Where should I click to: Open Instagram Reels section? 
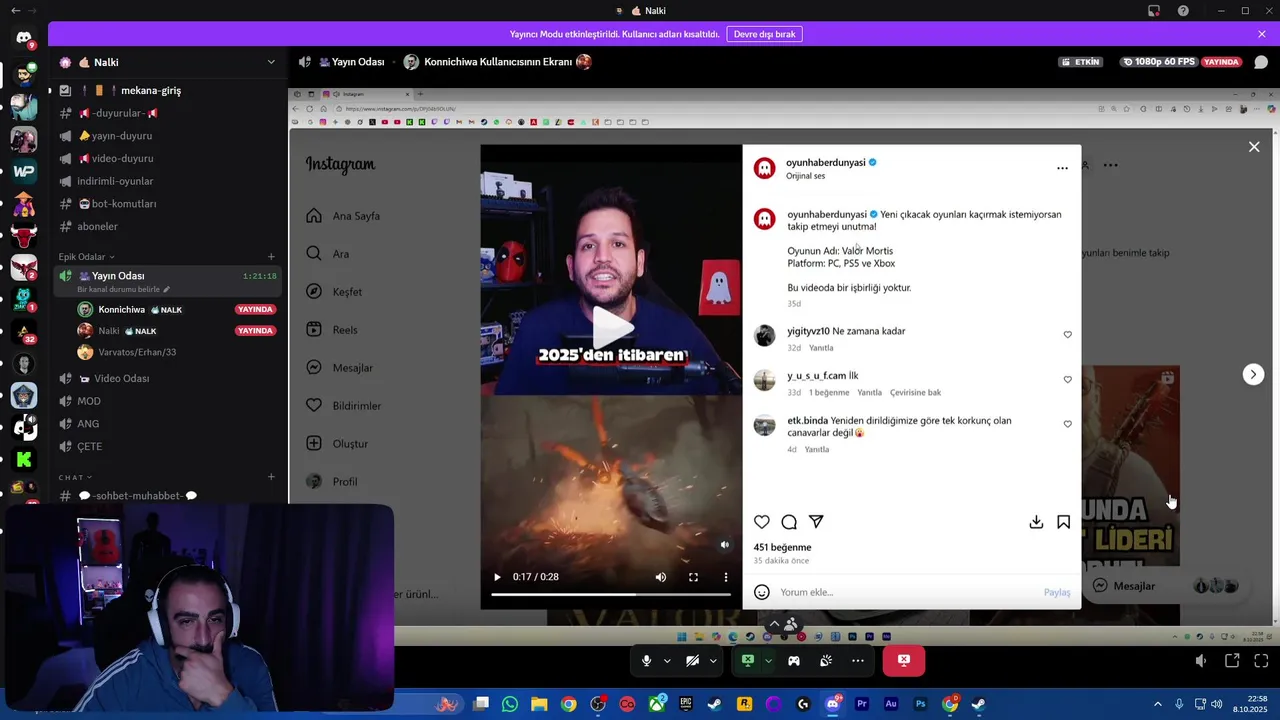[x=333, y=330]
